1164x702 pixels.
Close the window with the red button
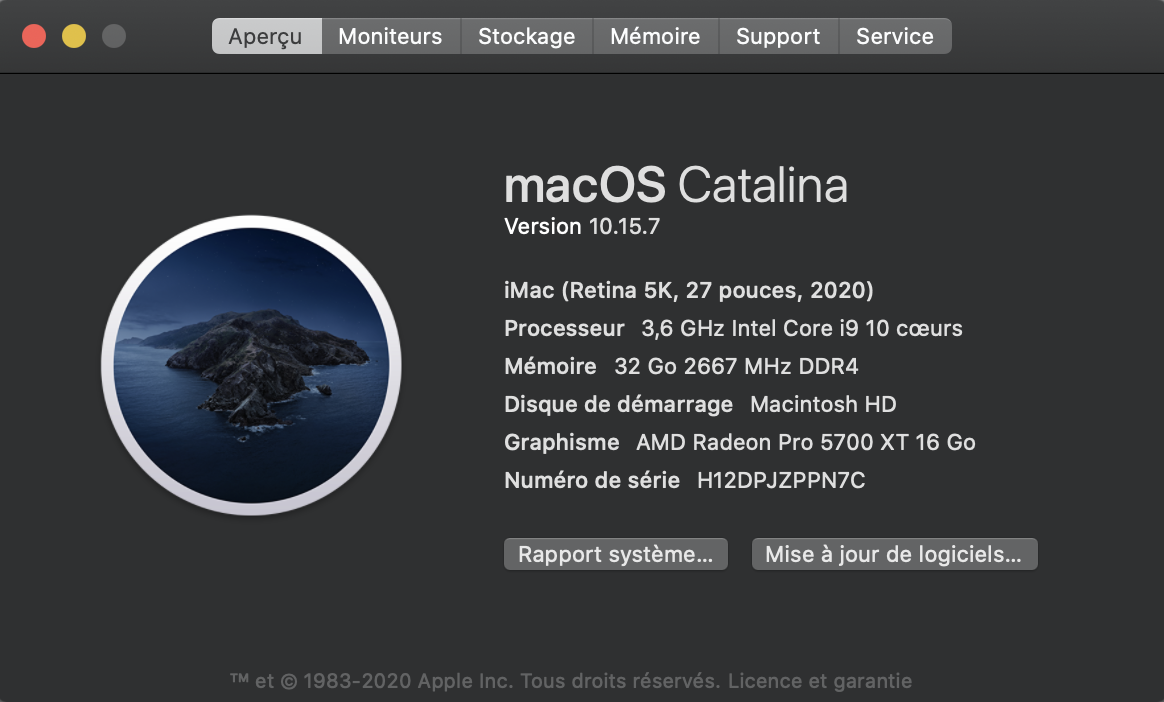coord(34,36)
